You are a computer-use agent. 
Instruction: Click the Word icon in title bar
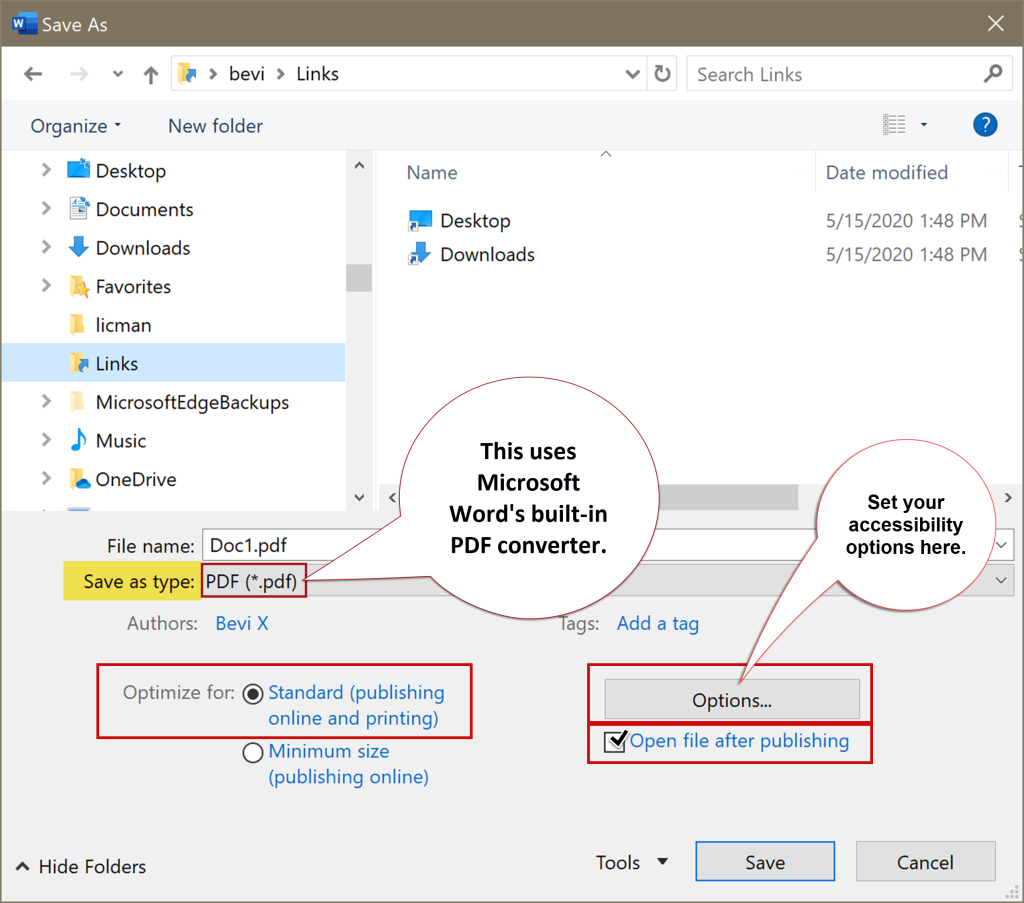24,24
